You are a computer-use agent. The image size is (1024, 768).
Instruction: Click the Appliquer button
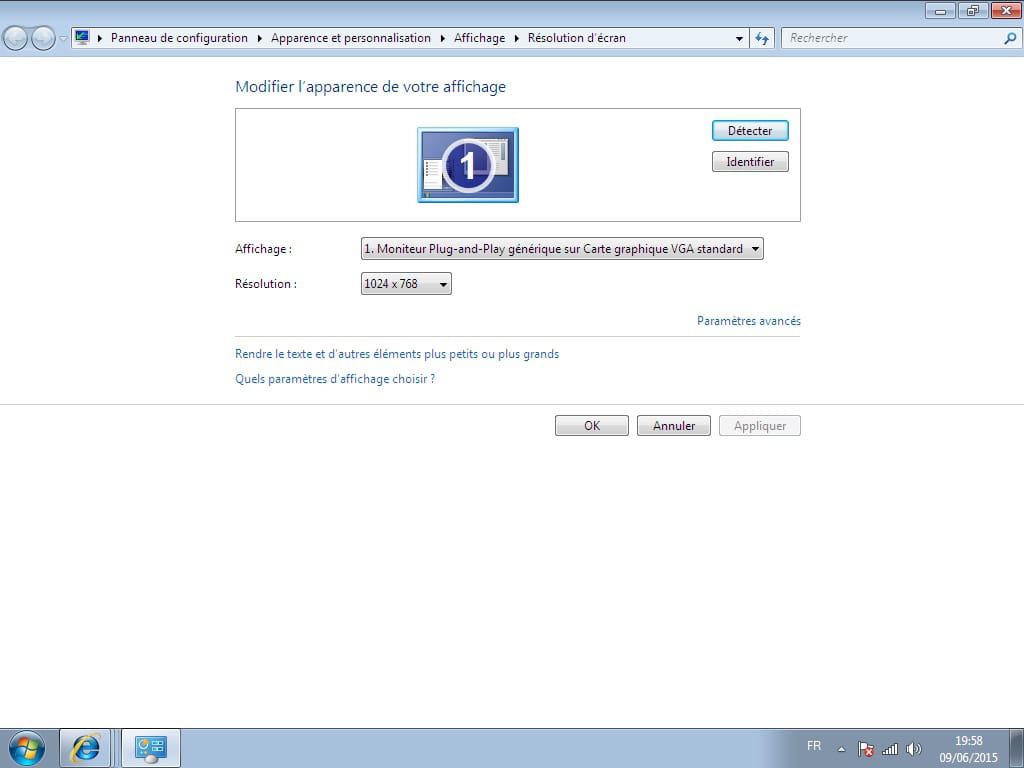tap(760, 426)
